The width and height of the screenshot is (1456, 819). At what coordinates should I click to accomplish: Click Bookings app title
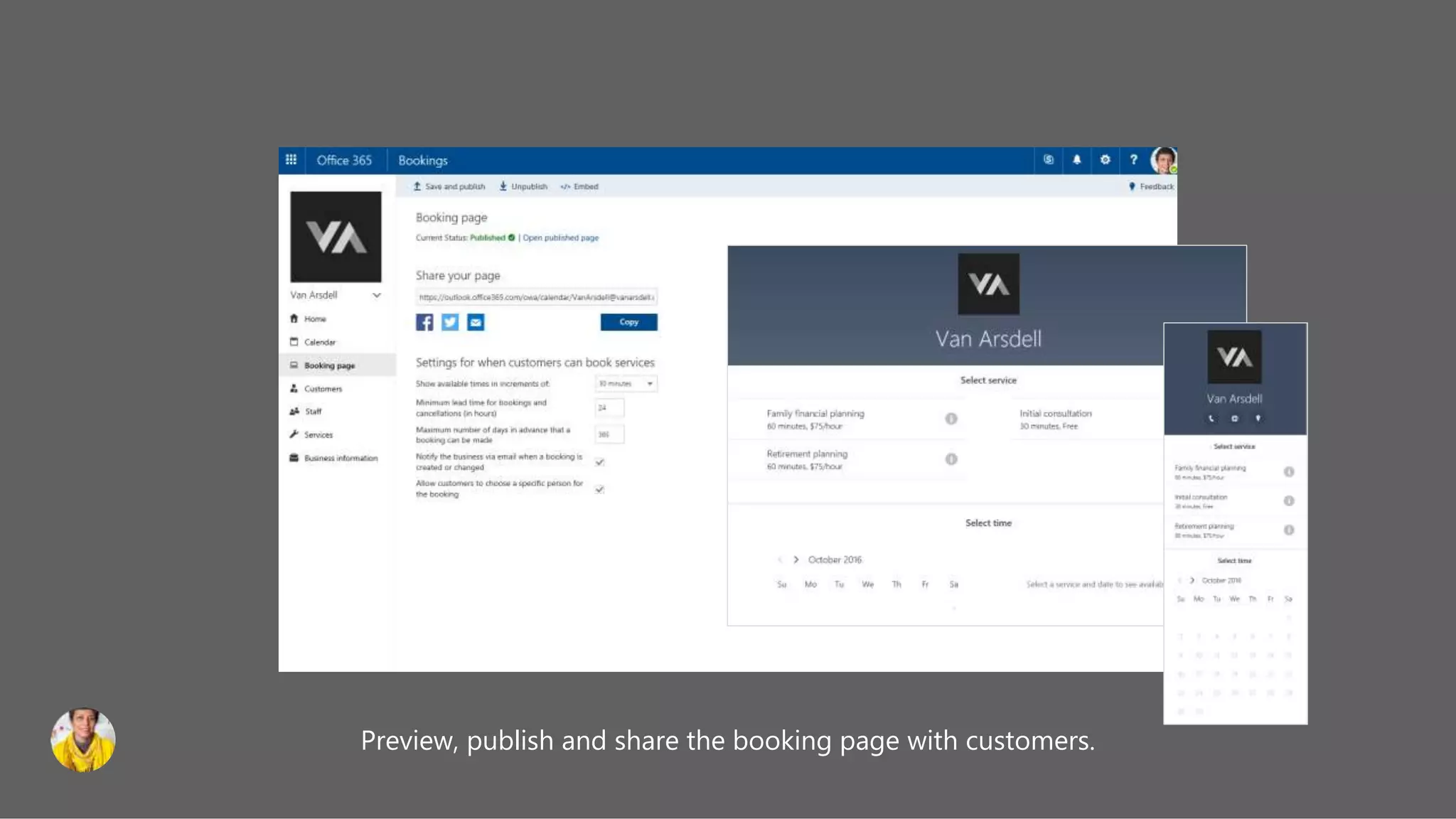423,161
